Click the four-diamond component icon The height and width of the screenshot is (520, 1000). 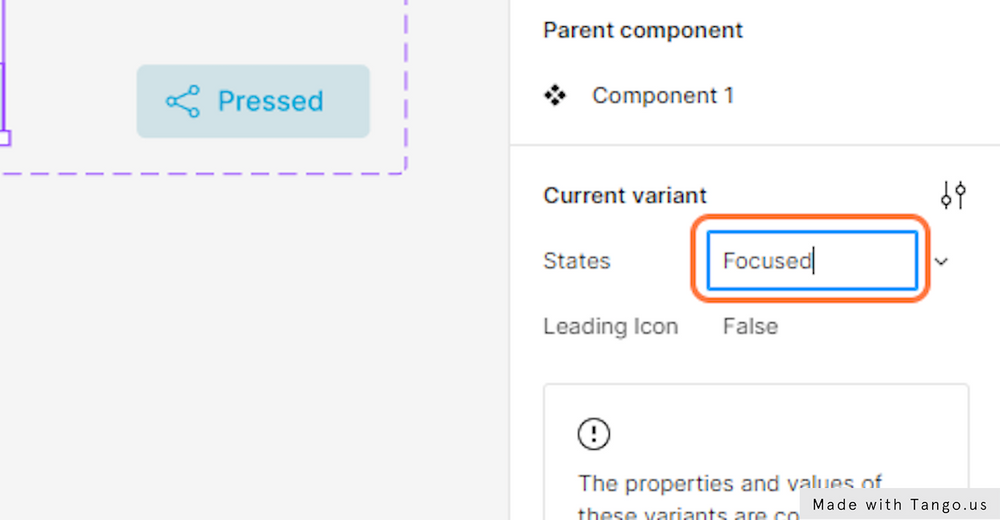point(555,96)
